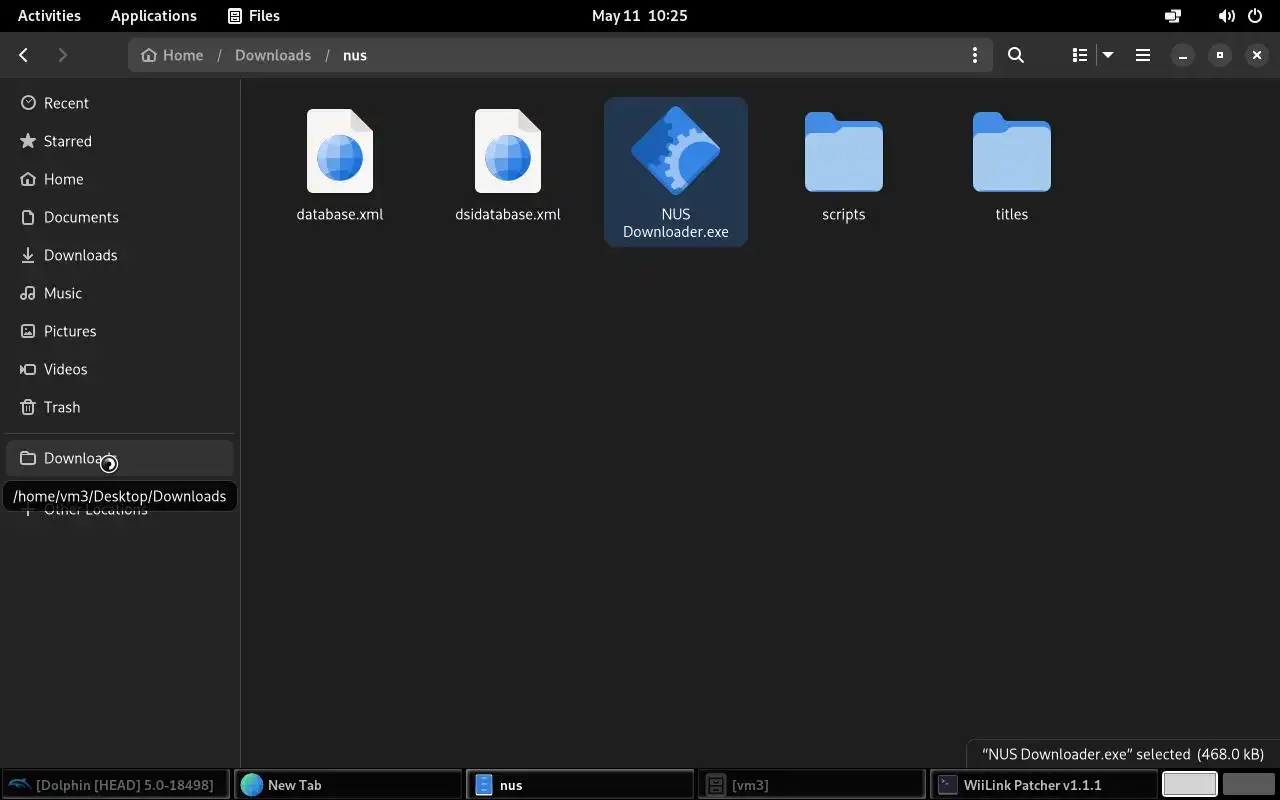Screen dimensions: 1280x800
Task: Open Documents in the sidebar
Action: coord(120,217)
